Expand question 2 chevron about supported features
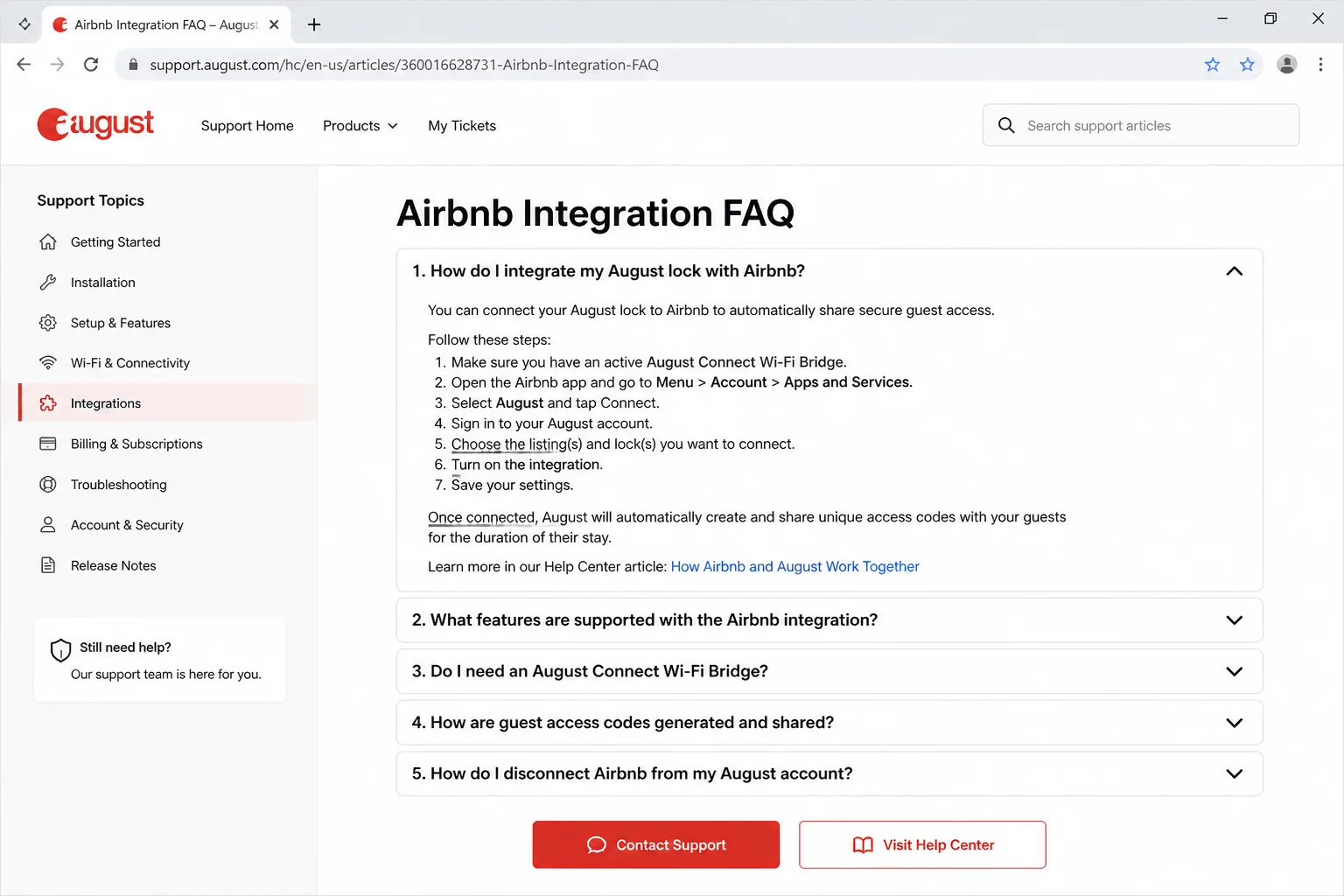Image resolution: width=1344 pixels, height=896 pixels. (1234, 620)
